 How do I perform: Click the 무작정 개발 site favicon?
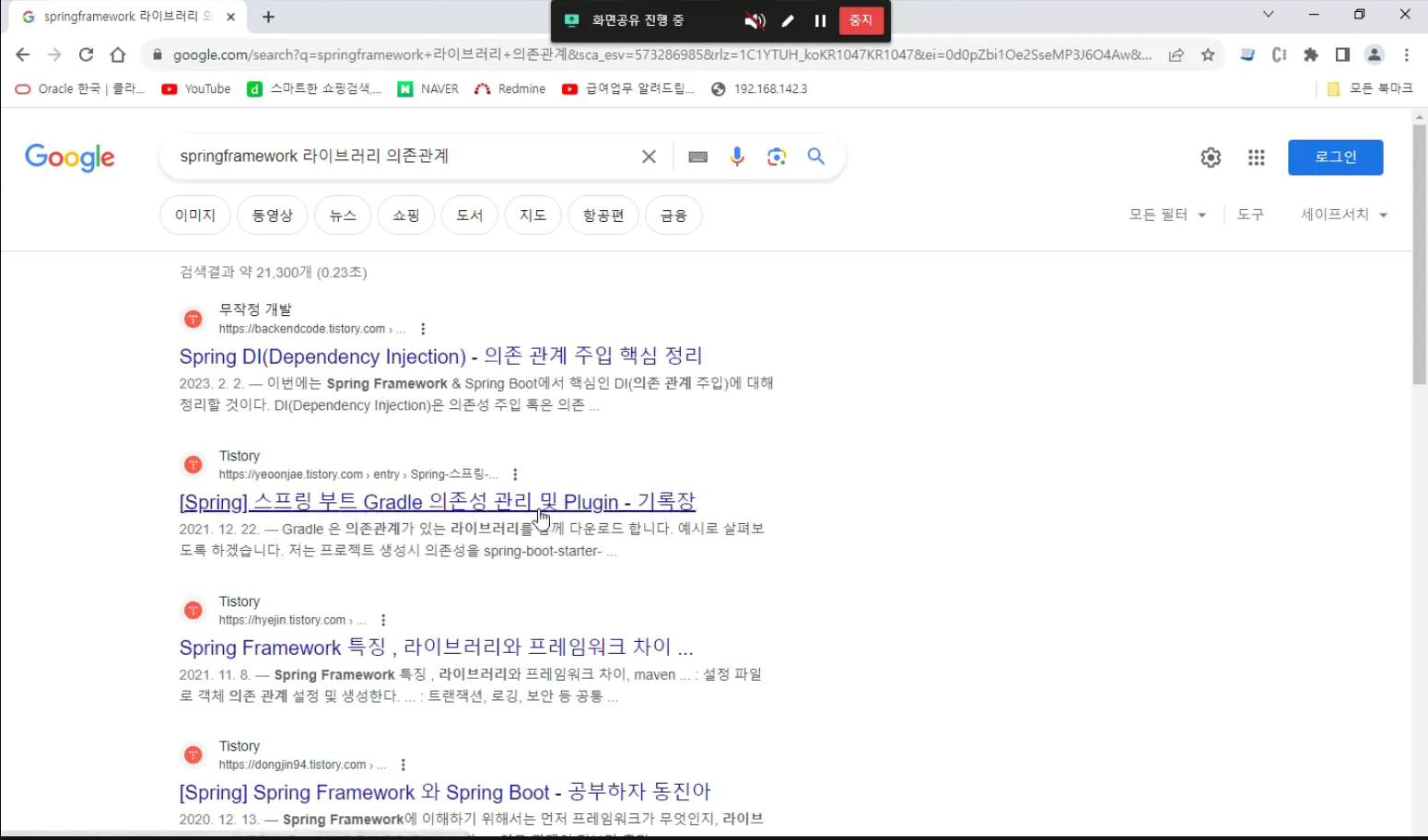pyautogui.click(x=193, y=319)
